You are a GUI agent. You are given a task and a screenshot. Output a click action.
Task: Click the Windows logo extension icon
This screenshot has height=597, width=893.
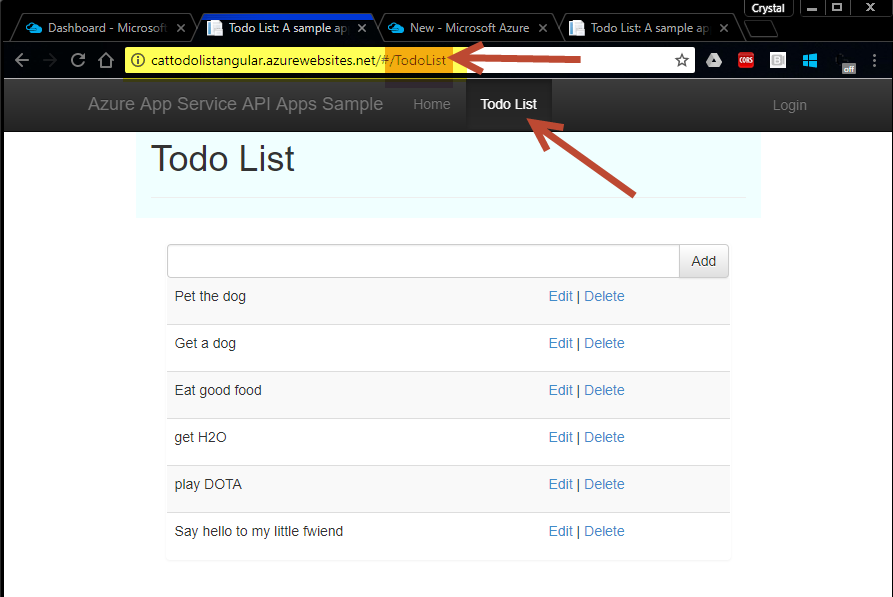[x=809, y=60]
